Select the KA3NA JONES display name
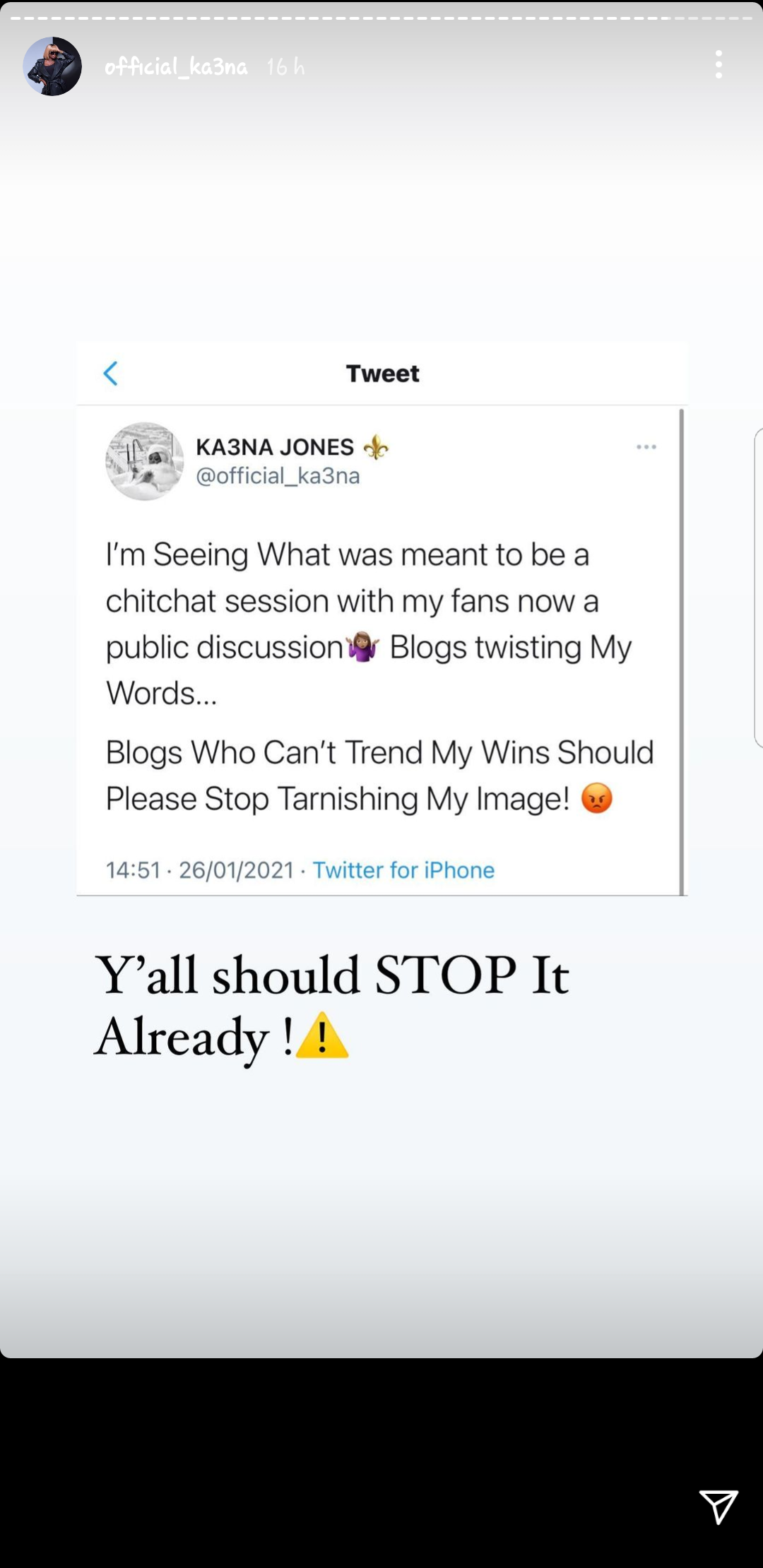 pos(275,447)
